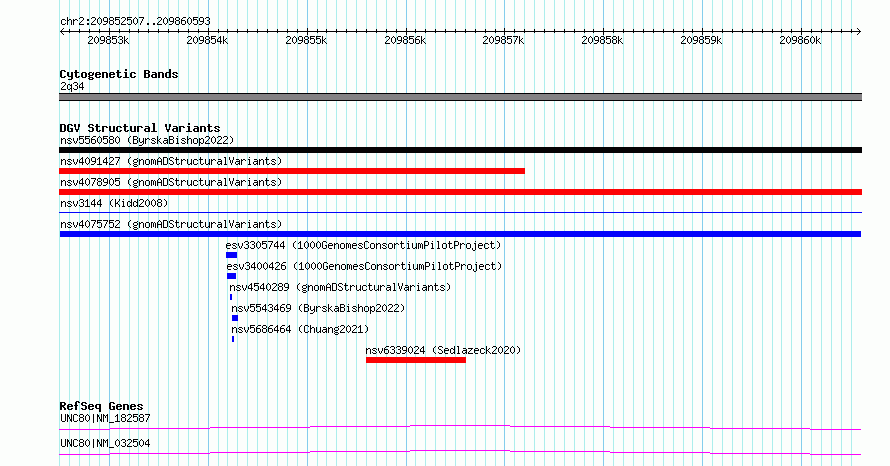890x466 pixels.
Task: Click the 2q34 band label
Action: tap(72, 86)
